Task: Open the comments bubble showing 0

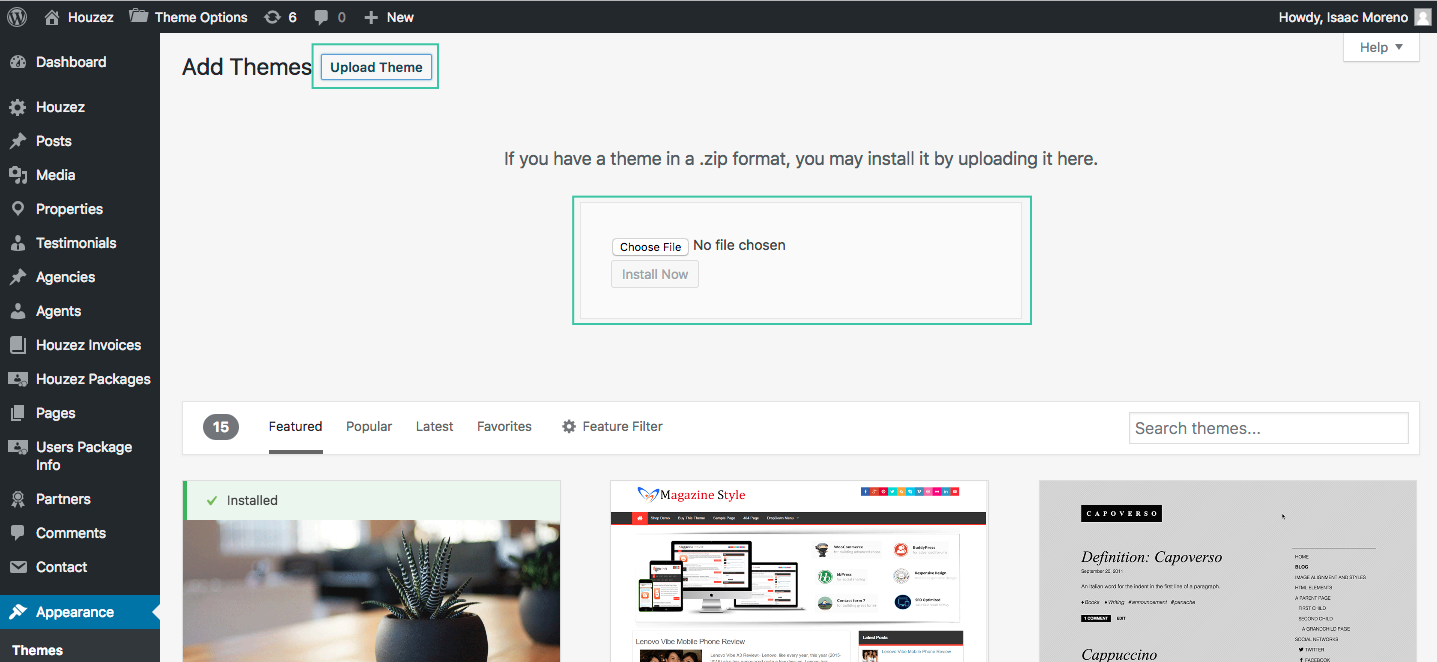Action: [x=330, y=17]
